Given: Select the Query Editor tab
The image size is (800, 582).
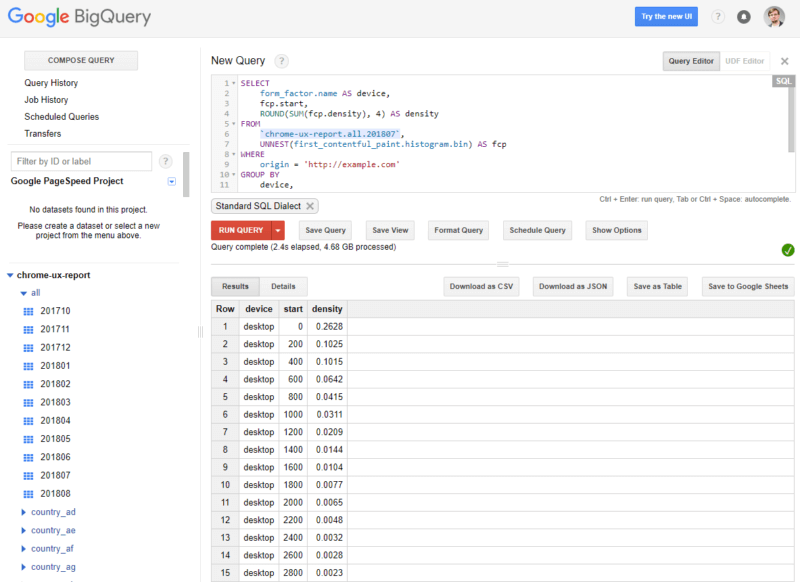Looking at the screenshot, I should pos(691,61).
